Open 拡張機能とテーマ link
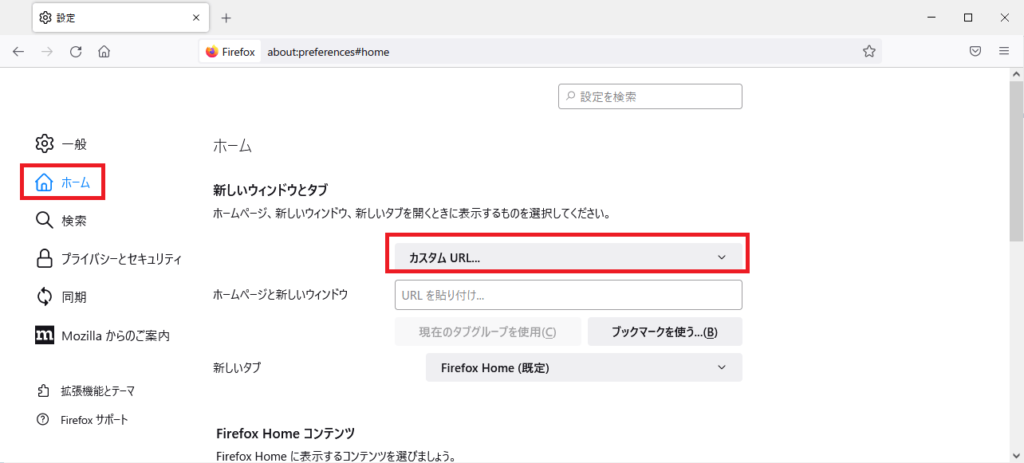1024x463 pixels. 86,391
